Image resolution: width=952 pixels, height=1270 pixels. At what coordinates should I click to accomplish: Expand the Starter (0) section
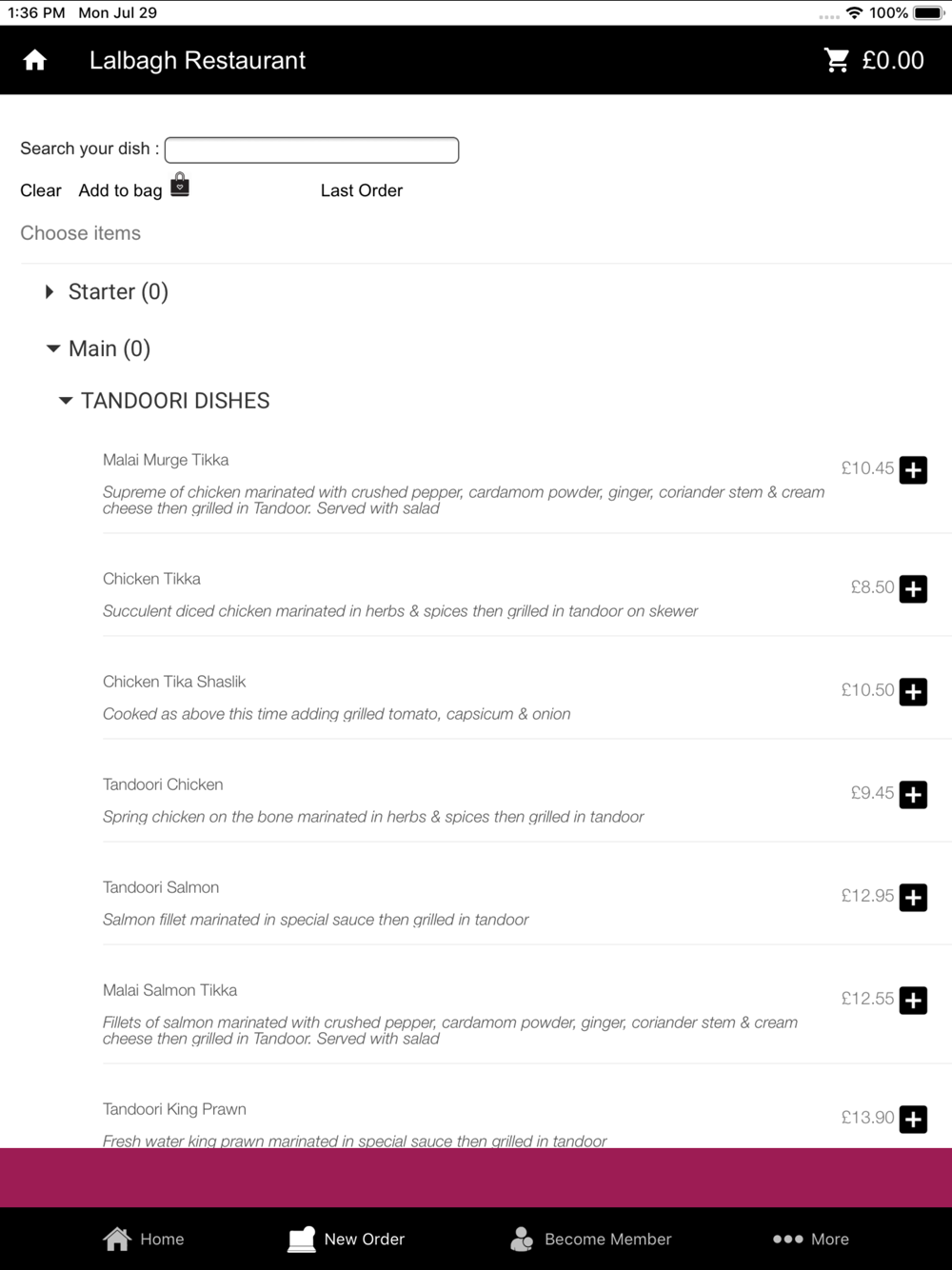[x=107, y=292]
